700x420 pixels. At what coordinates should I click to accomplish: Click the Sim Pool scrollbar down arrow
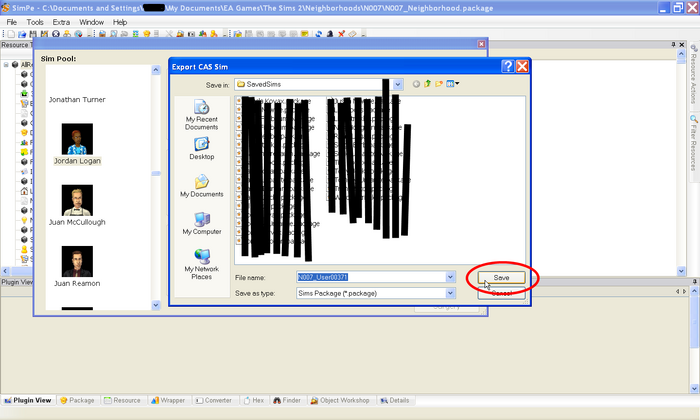(x=156, y=305)
